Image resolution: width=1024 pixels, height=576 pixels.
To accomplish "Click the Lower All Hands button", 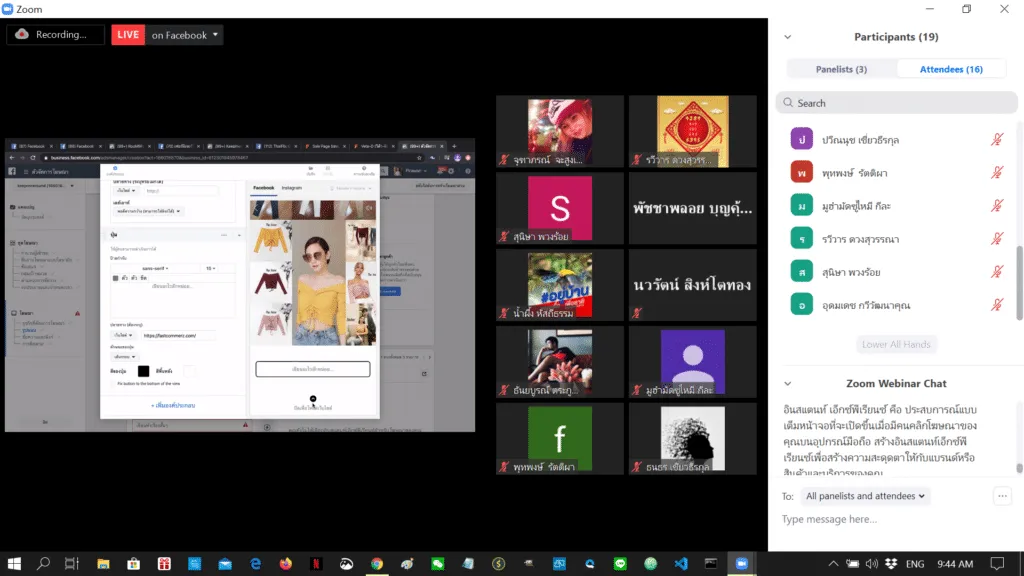I will 896,344.
